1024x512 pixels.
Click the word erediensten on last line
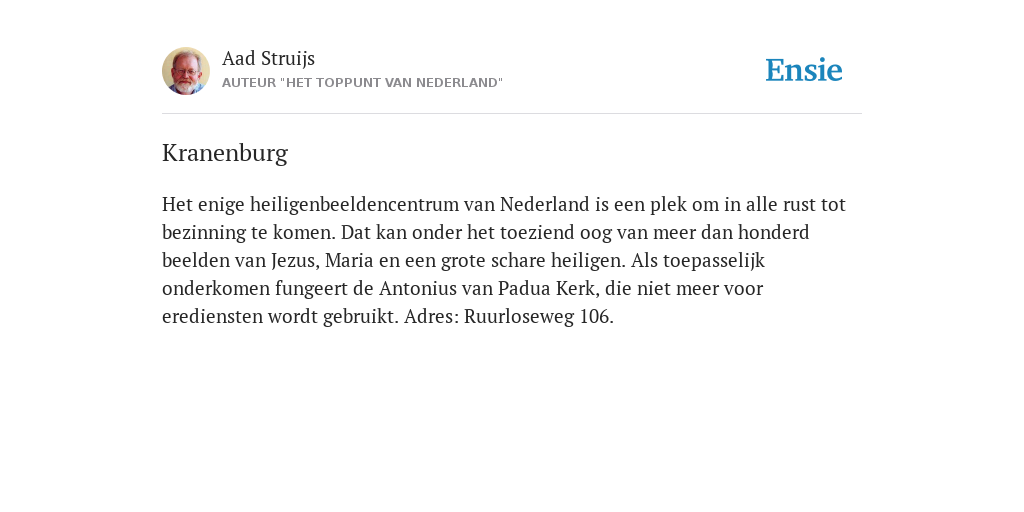pos(212,317)
